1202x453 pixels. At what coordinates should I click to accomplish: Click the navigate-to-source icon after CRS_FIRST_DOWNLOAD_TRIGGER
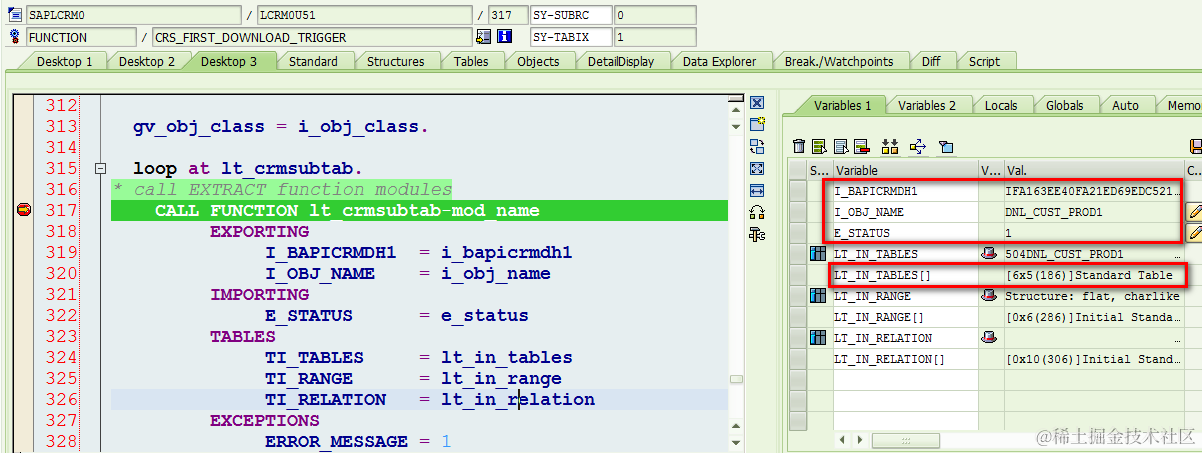pyautogui.click(x=484, y=37)
